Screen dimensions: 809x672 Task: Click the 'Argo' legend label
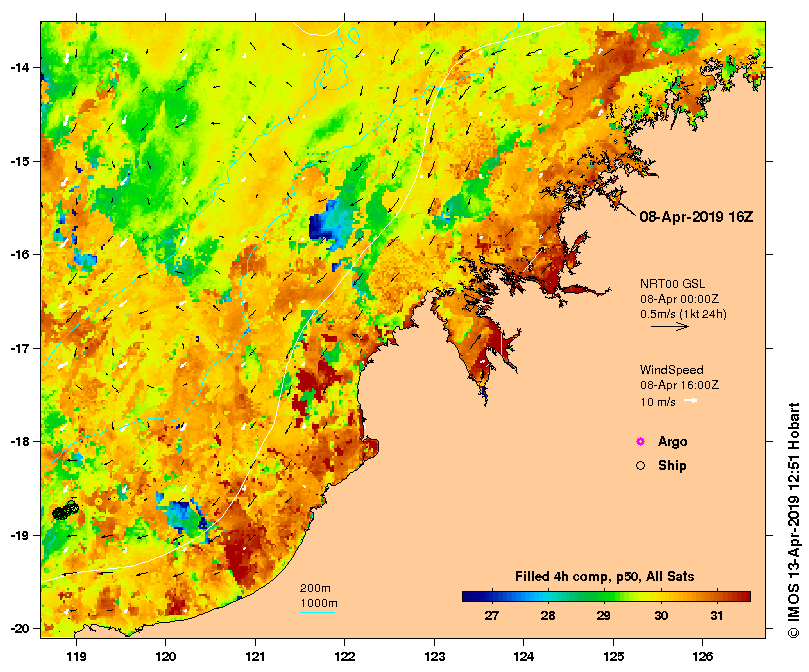point(672,442)
